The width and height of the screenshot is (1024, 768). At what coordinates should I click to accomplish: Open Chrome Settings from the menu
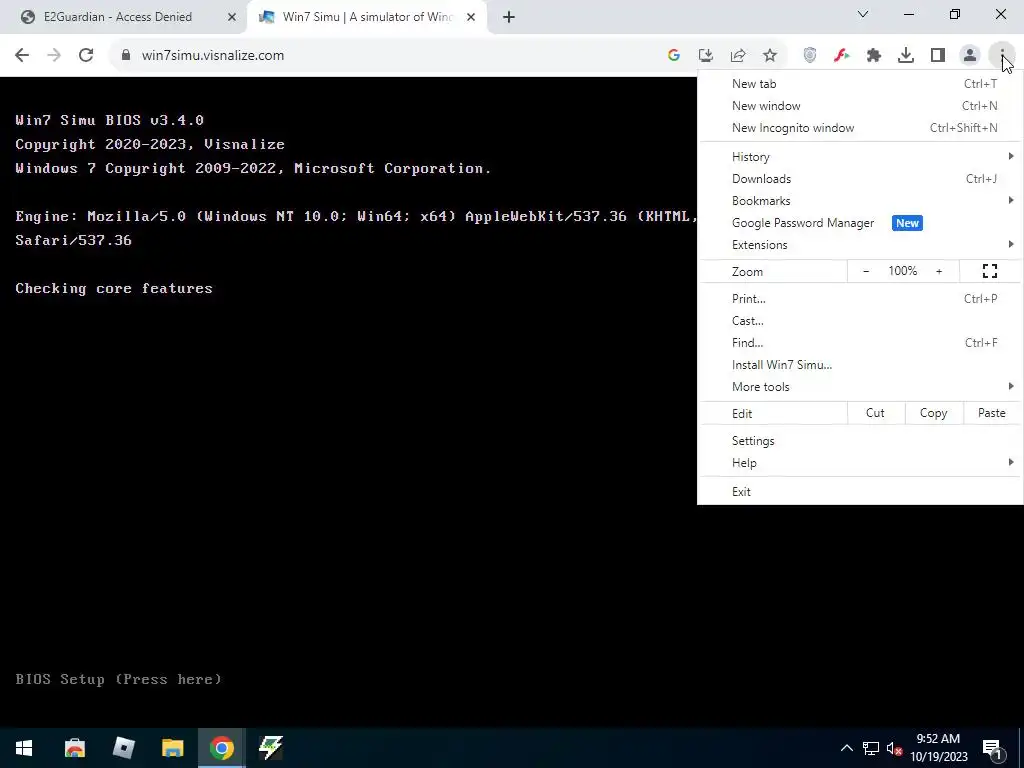coord(860,441)
